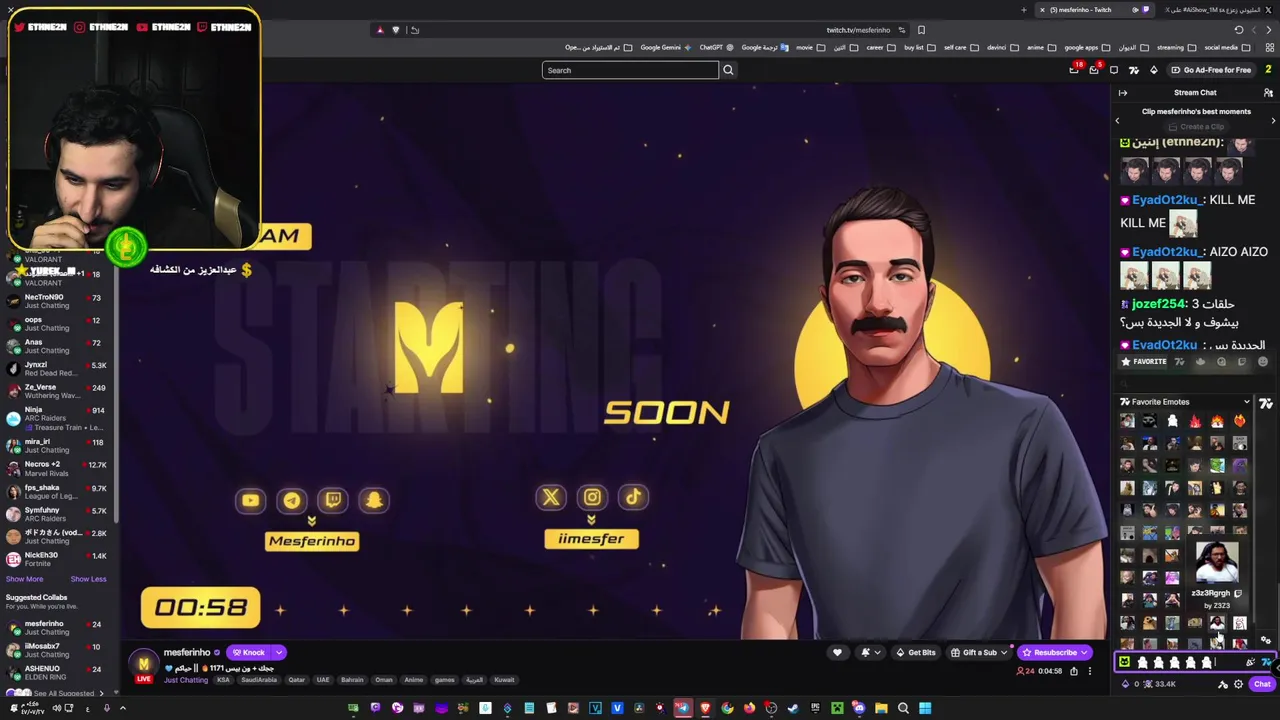Select the FAVORITE emote tab
Screen dimensions: 1280x720
1145,362
